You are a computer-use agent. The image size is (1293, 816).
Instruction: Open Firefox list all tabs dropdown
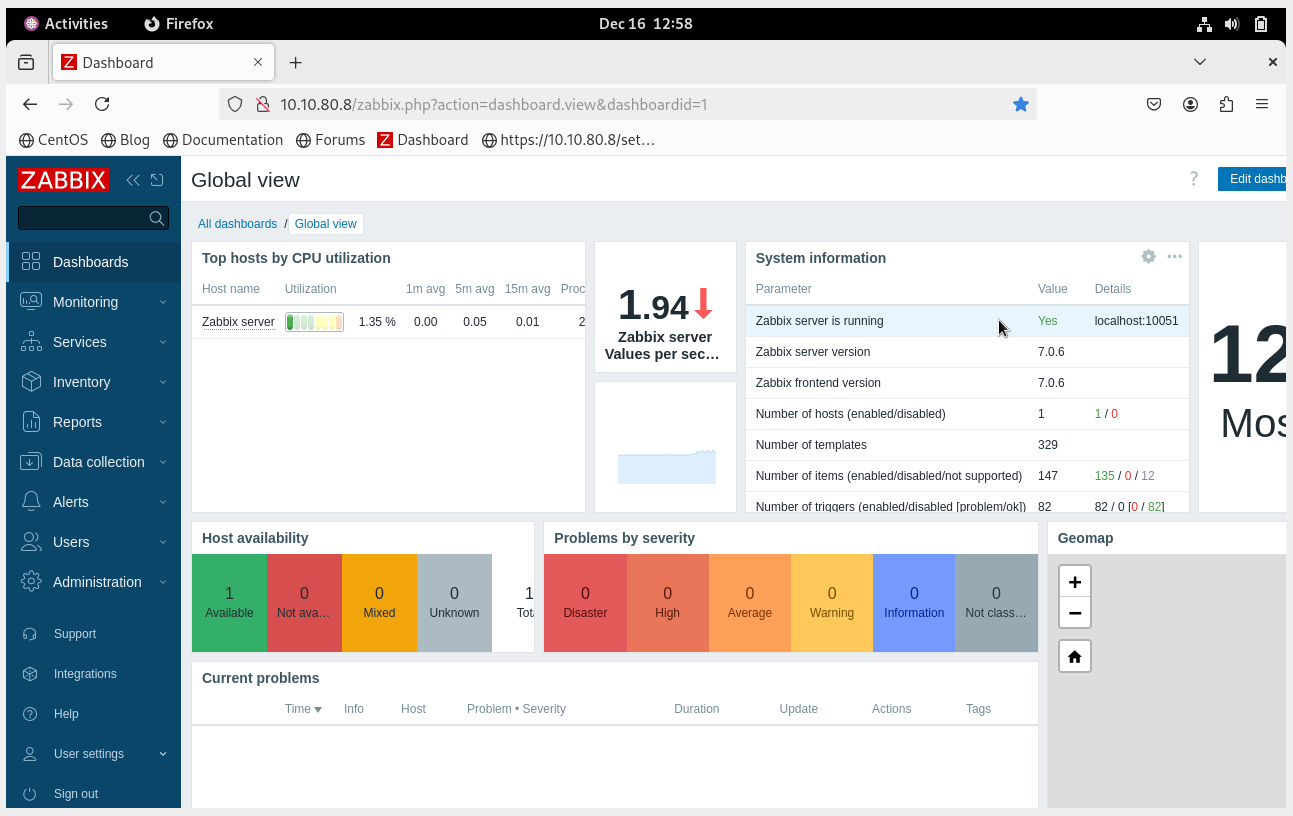click(x=1200, y=62)
